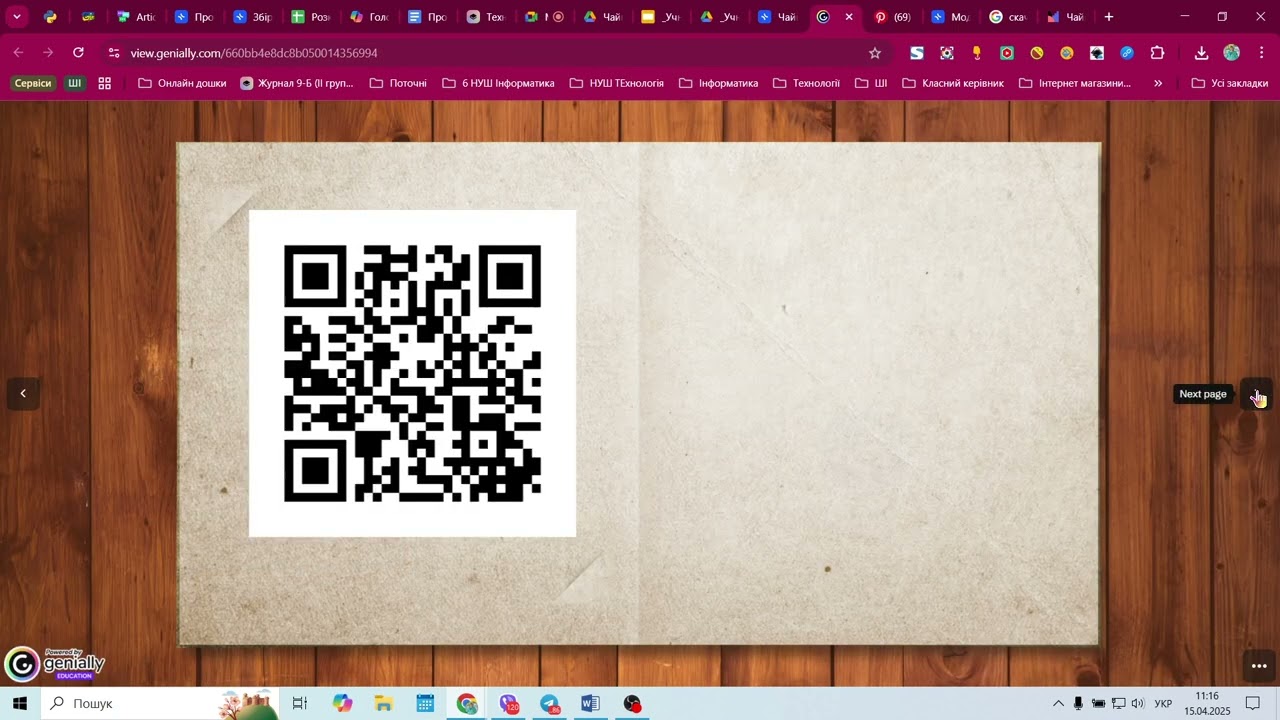
Task: Open the 'Усі закладки' folder
Action: click(x=1230, y=83)
